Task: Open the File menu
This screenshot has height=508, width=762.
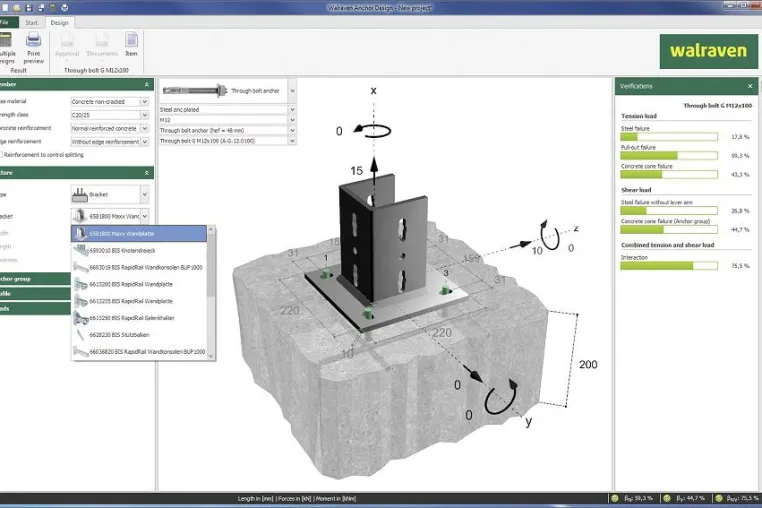Action: (x=6, y=22)
